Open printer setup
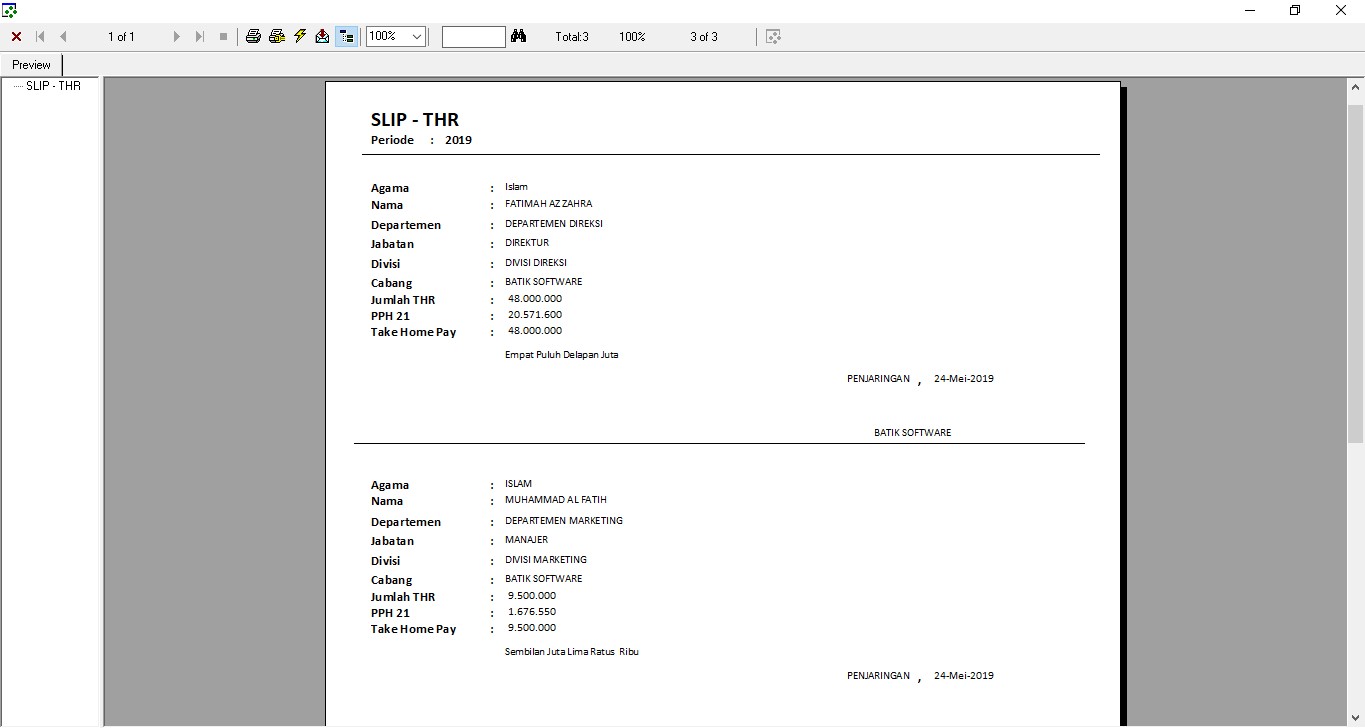Screen dimensions: 1365x728 tap(277, 37)
